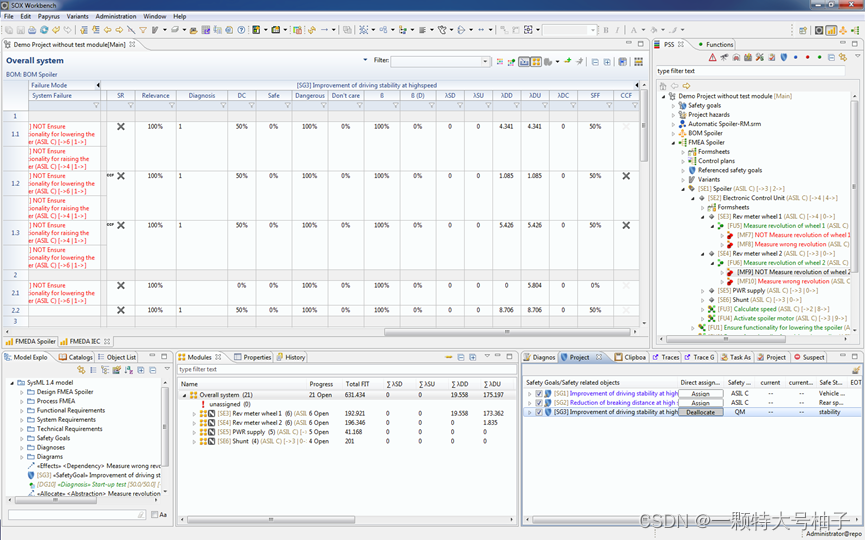Viewport: 865px width, 540px height.
Task: Toggle the SG3 safety goal checkbox
Action: (539, 412)
